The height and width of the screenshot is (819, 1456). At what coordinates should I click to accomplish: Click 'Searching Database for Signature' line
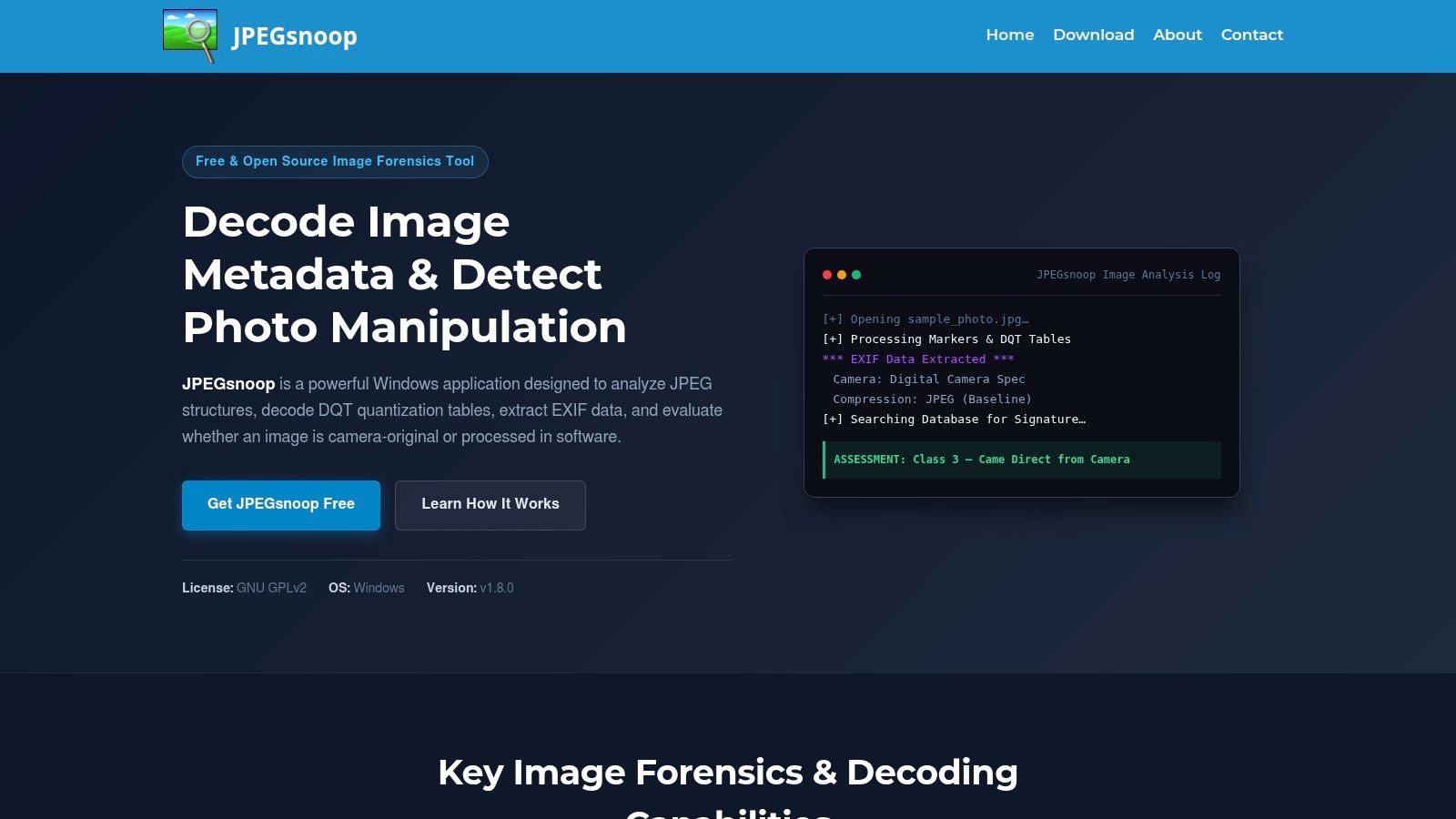[955, 420]
